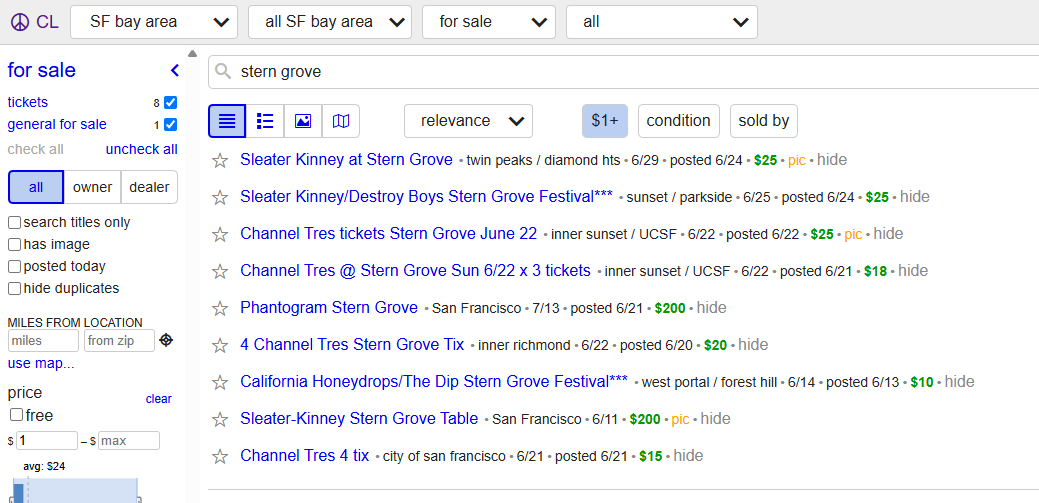Select the 'all' seller tab
This screenshot has width=1039, height=503.
[x=36, y=187]
